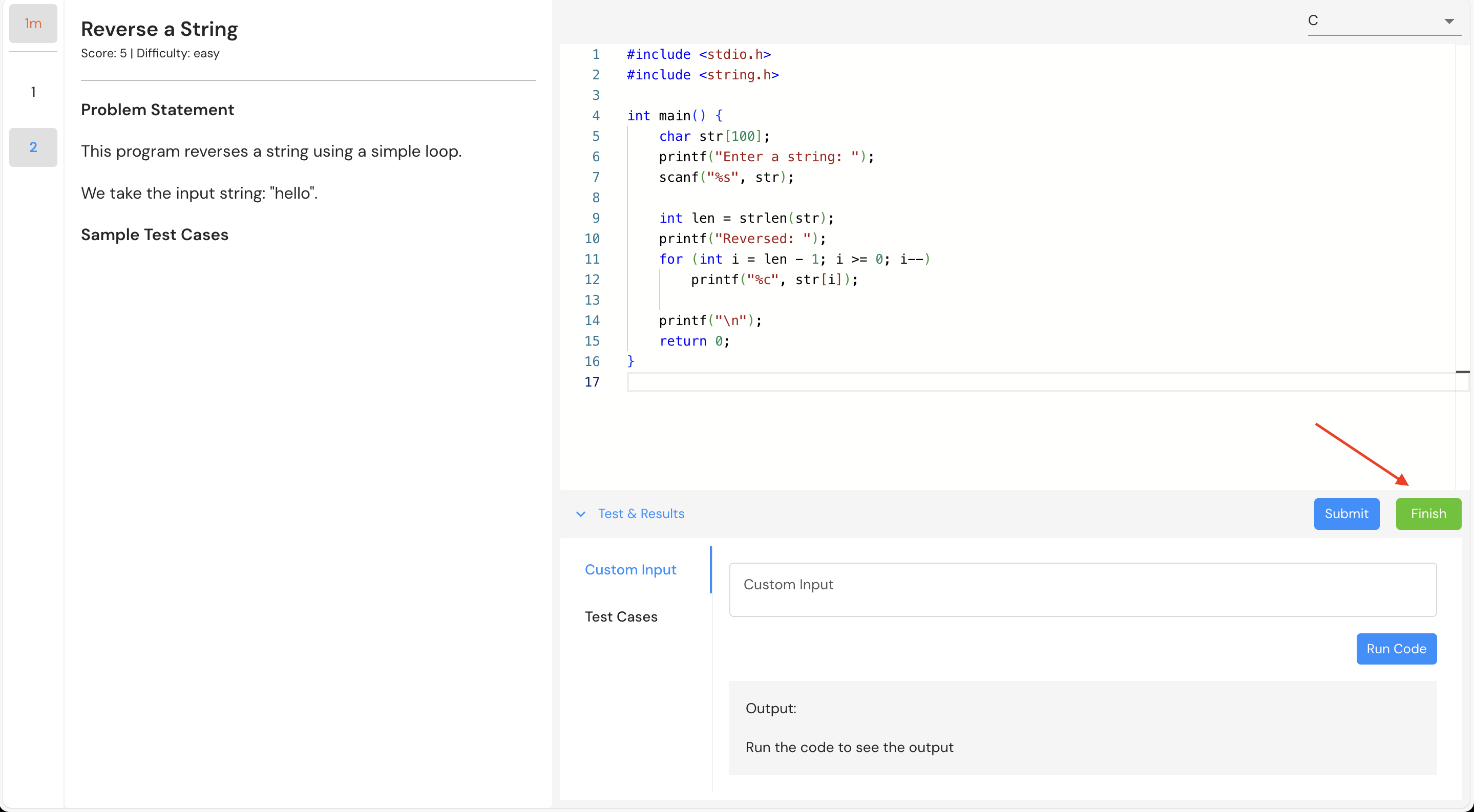Screen dimensions: 1474x812
Task: Switch to the Custom Input tab
Action: tap(630, 569)
